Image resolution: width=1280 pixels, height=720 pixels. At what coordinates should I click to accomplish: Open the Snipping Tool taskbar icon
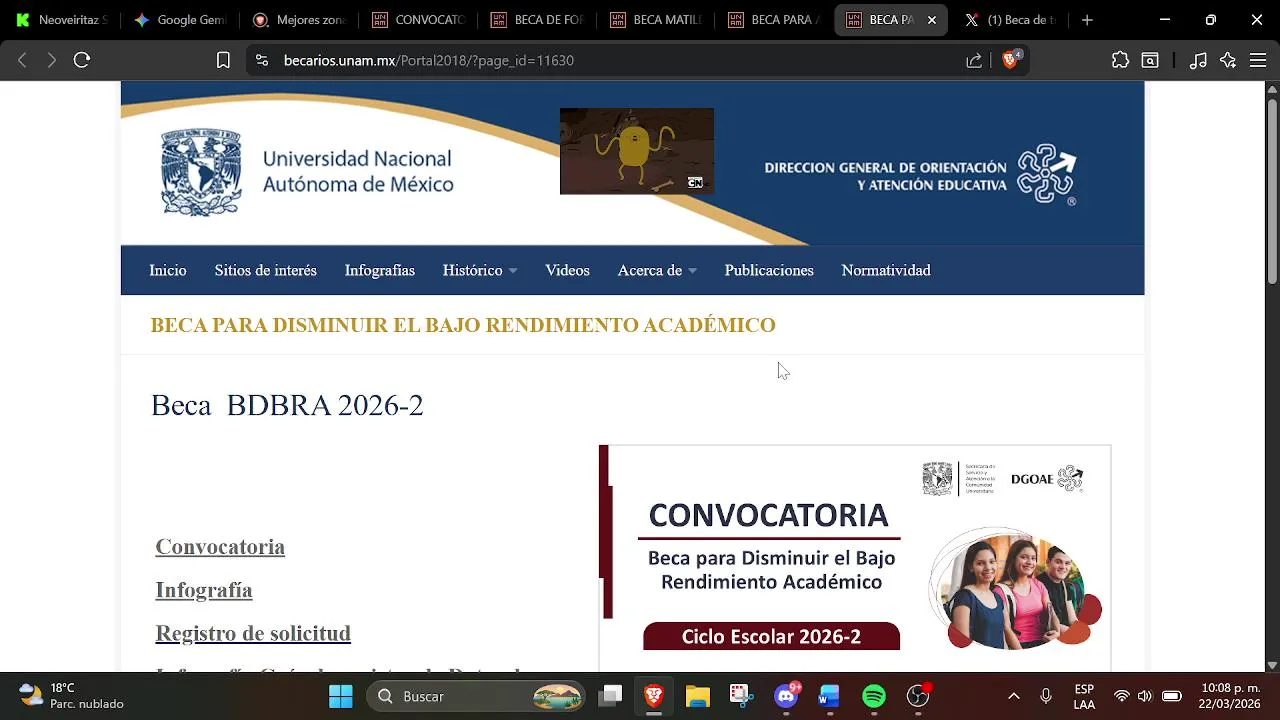(740, 696)
